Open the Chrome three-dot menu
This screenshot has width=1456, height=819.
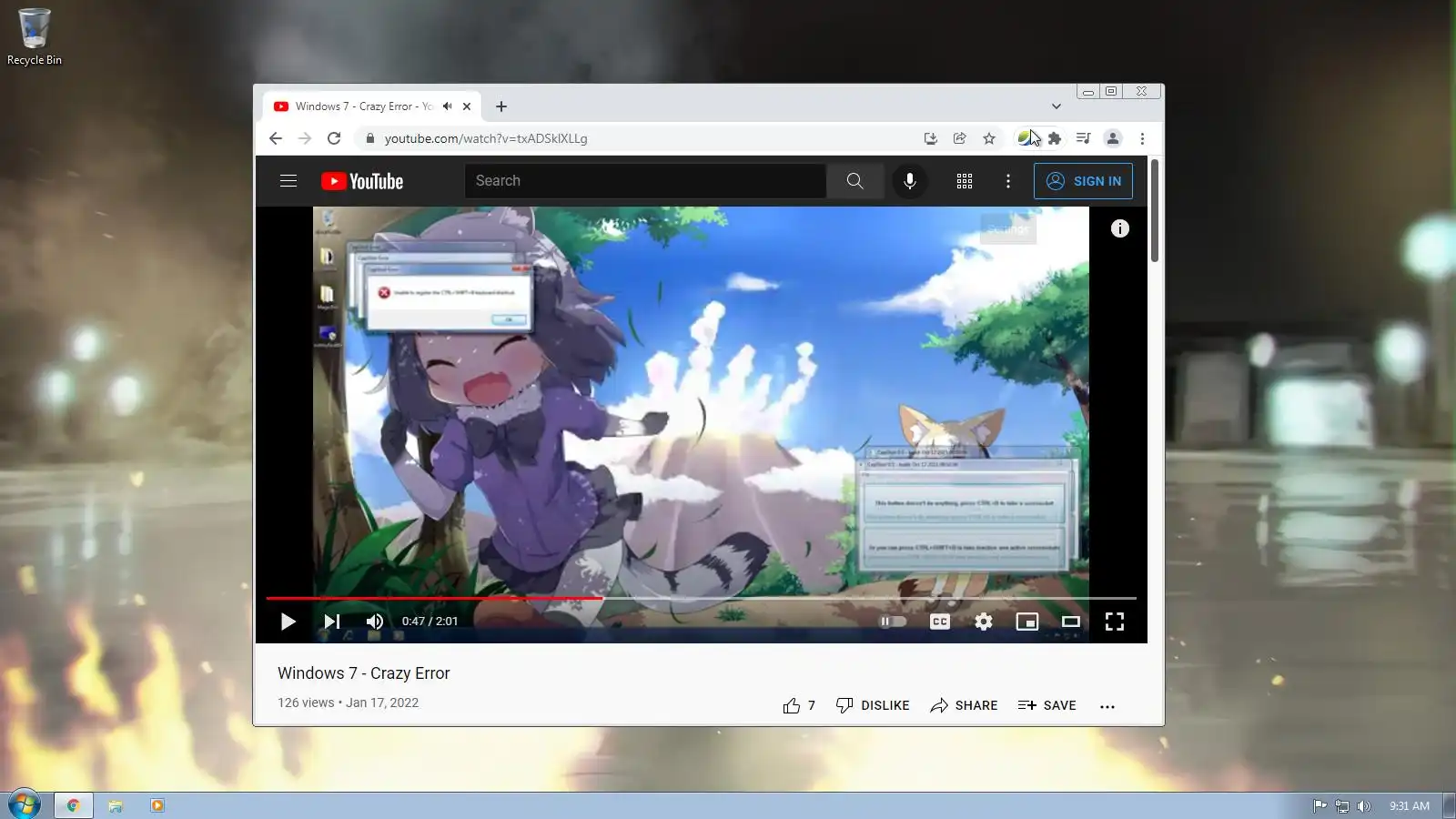pyautogui.click(x=1142, y=138)
